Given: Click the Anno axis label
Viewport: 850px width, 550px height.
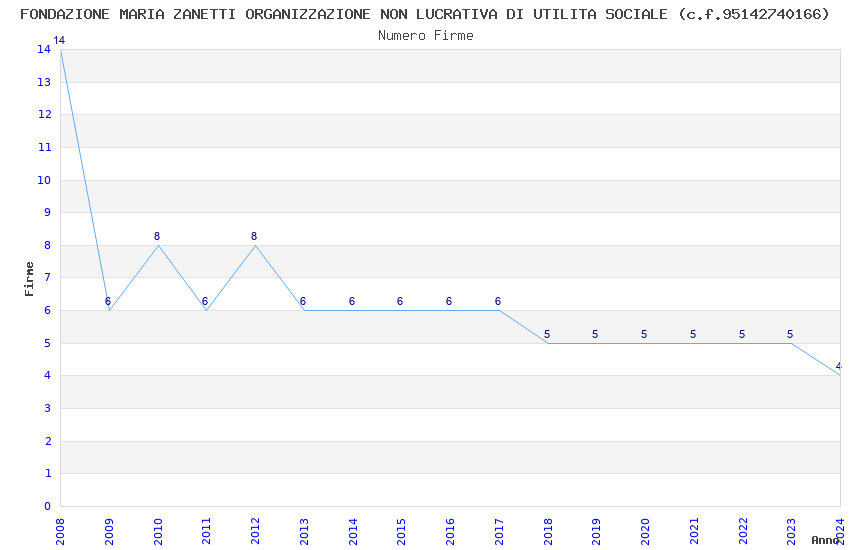Looking at the screenshot, I should [825, 540].
